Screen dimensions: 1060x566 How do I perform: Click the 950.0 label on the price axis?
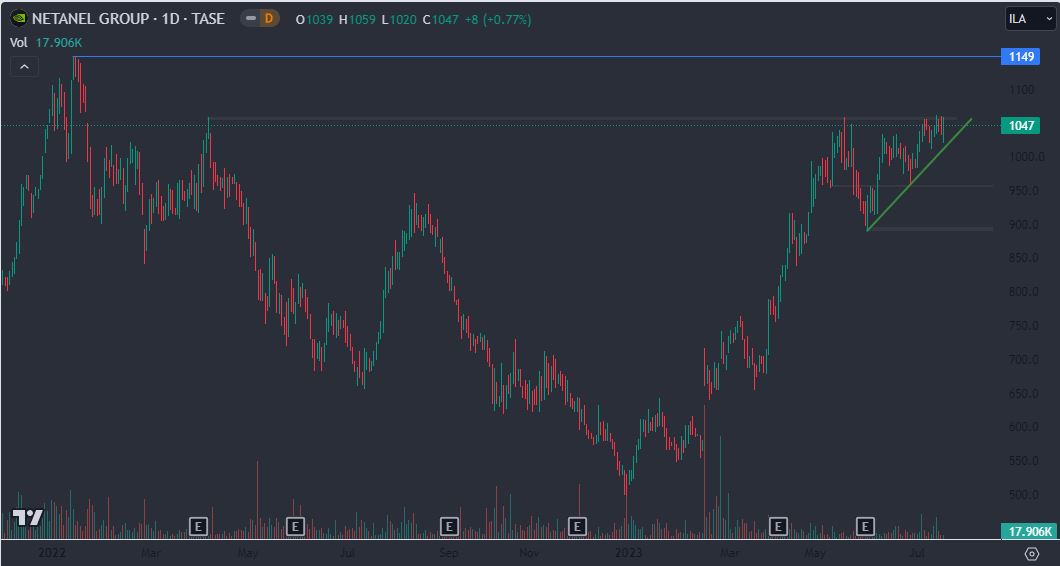click(1024, 191)
